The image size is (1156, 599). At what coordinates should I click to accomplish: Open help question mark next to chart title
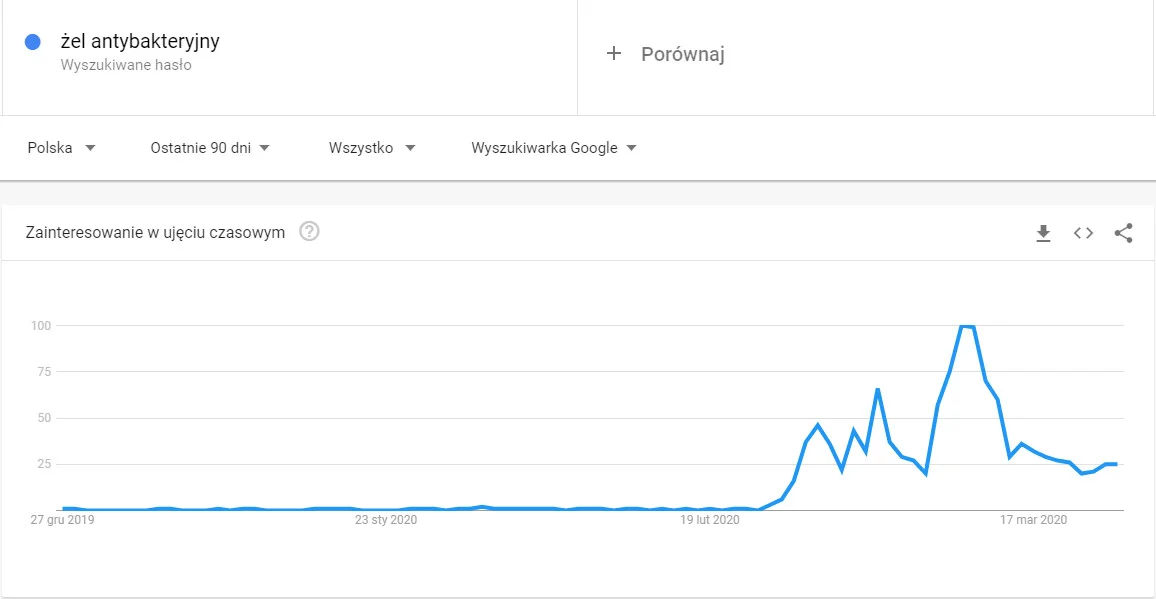coord(309,232)
